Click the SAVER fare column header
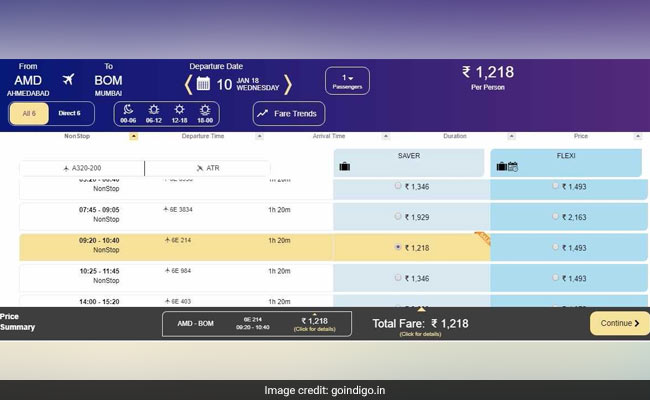Image resolution: width=650 pixels, height=400 pixels. pos(409,162)
